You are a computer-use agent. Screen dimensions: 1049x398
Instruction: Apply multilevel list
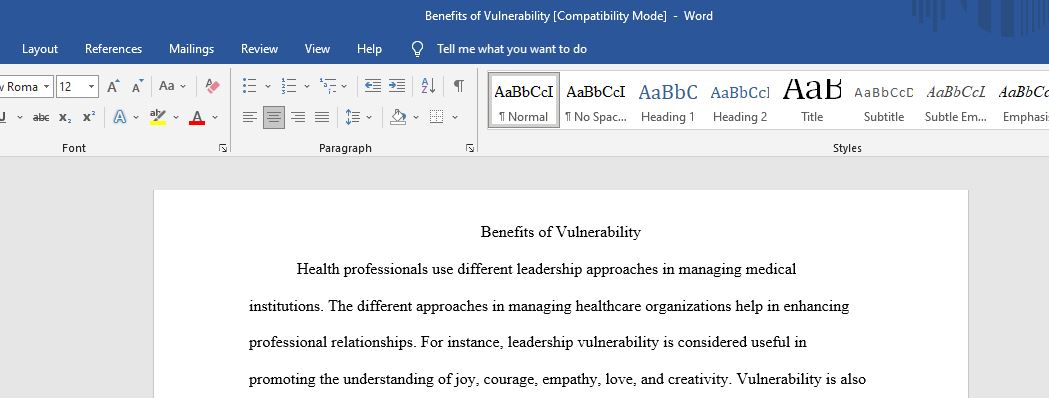tap(328, 86)
